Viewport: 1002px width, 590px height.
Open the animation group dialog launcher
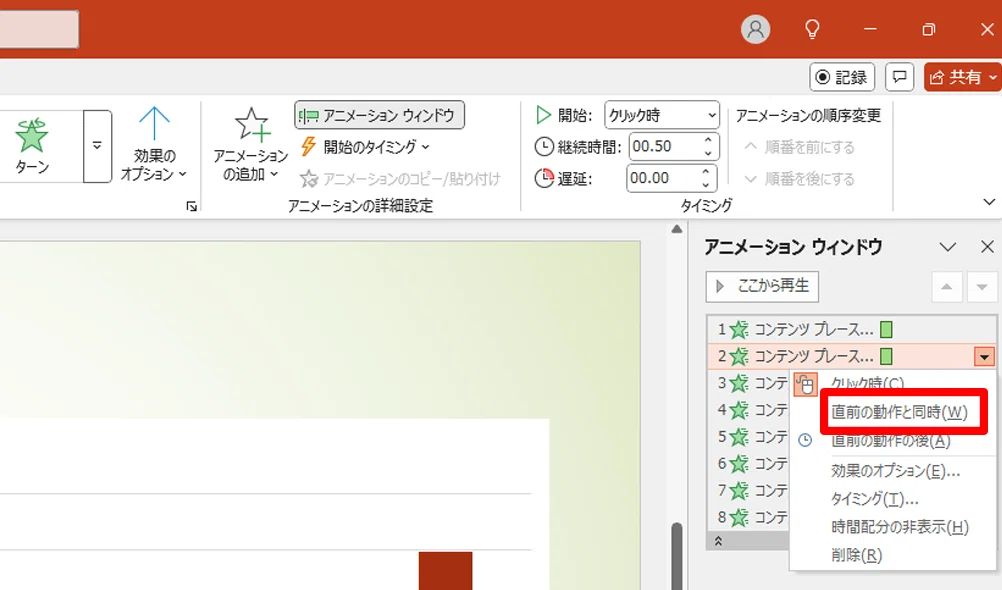pyautogui.click(x=191, y=206)
